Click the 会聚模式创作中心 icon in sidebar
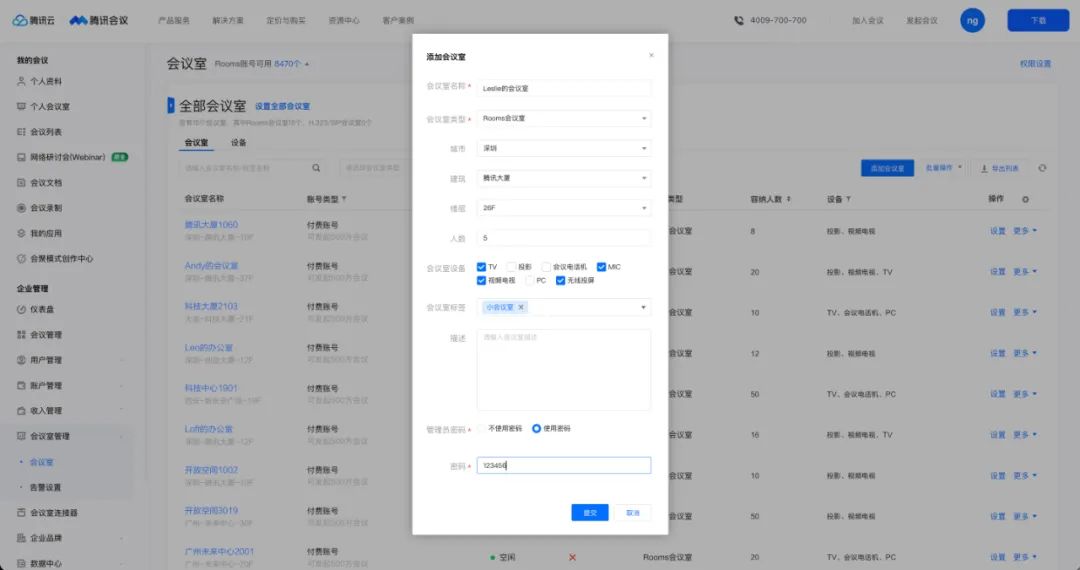Viewport: 1080px width, 570px height. [21, 259]
